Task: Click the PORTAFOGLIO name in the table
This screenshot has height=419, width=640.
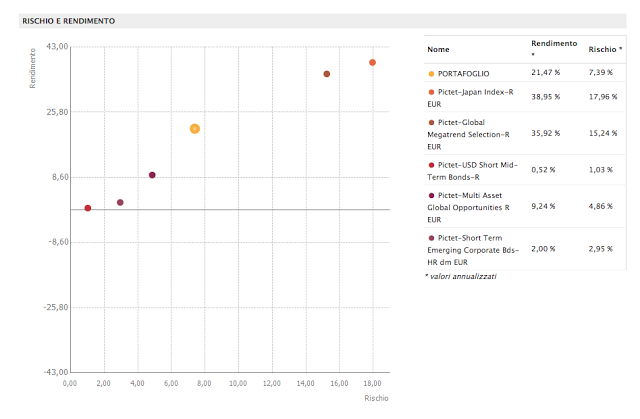Action: 465,74
